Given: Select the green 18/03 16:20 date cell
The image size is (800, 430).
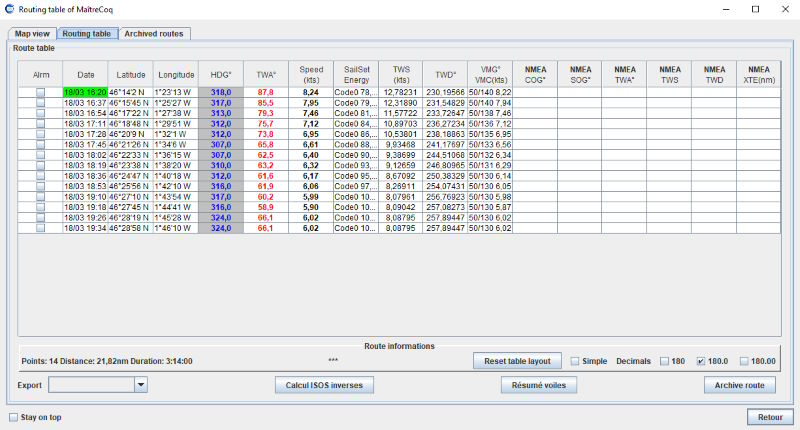Looking at the screenshot, I should [x=85, y=91].
